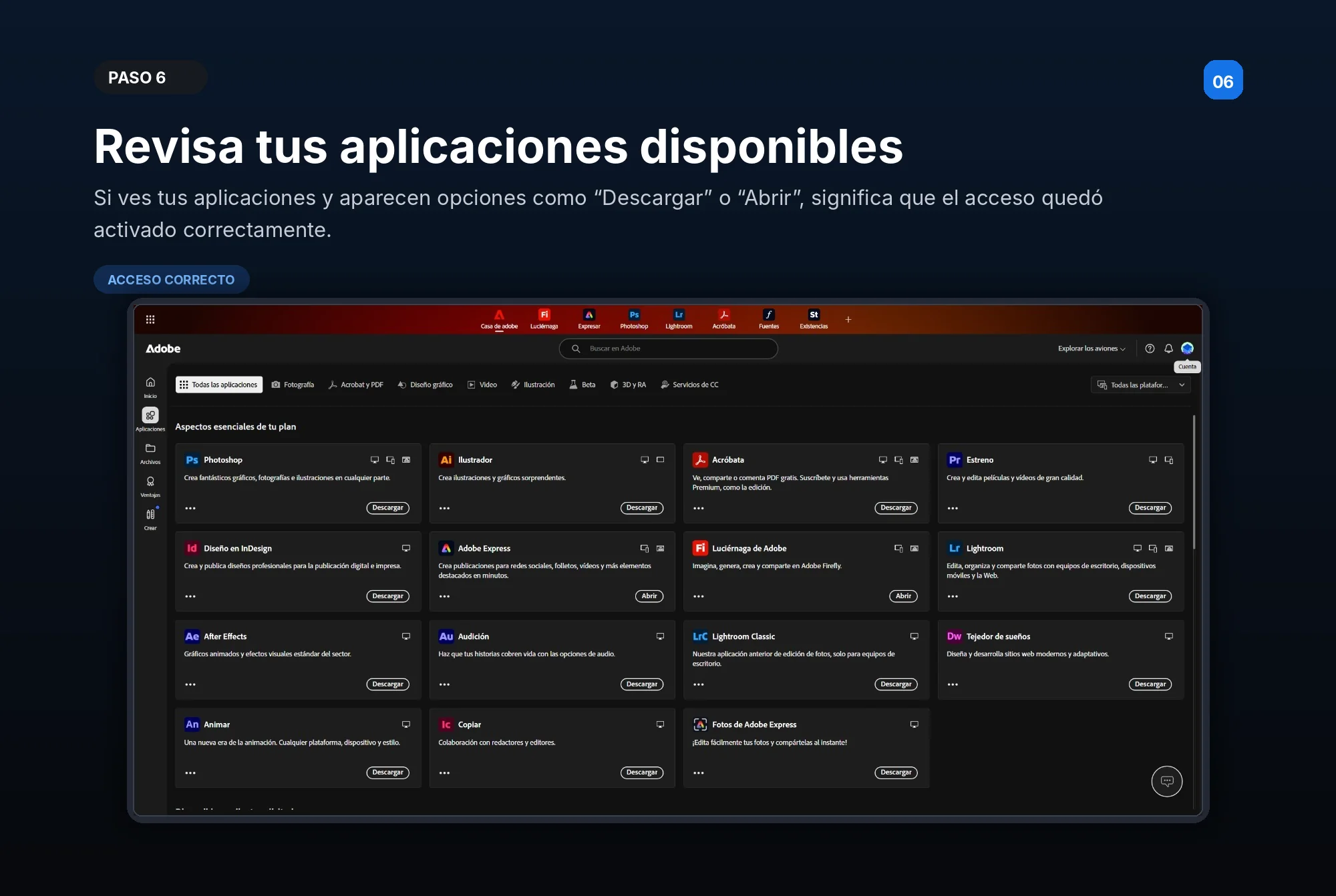Open more options on Acróbata card
1336x896 pixels.
[x=699, y=508]
